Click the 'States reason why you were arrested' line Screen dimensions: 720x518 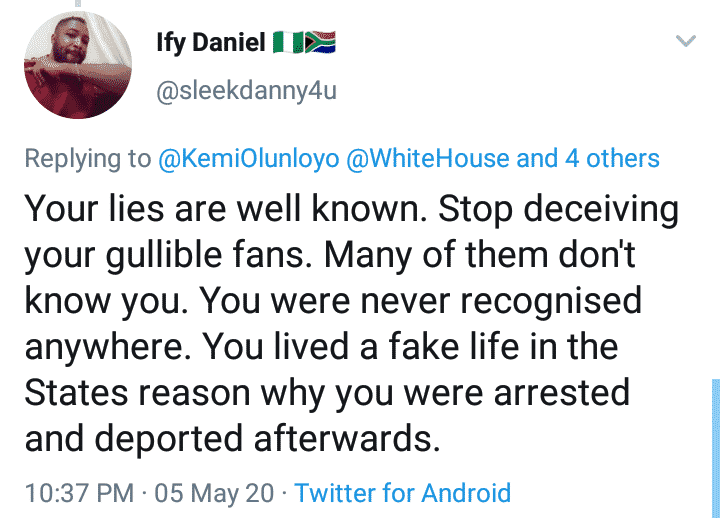(x=327, y=393)
